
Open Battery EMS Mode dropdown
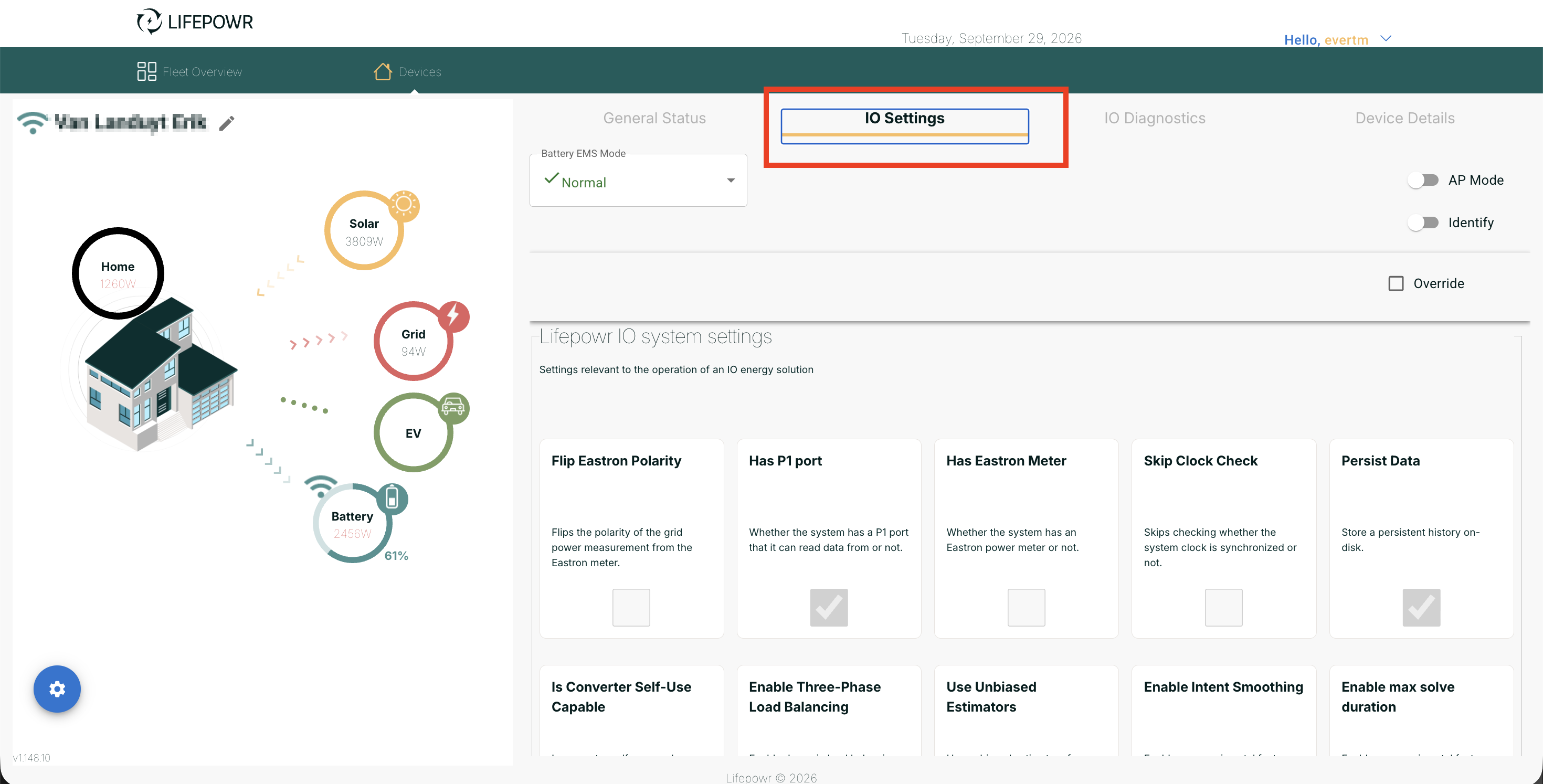[x=639, y=181]
